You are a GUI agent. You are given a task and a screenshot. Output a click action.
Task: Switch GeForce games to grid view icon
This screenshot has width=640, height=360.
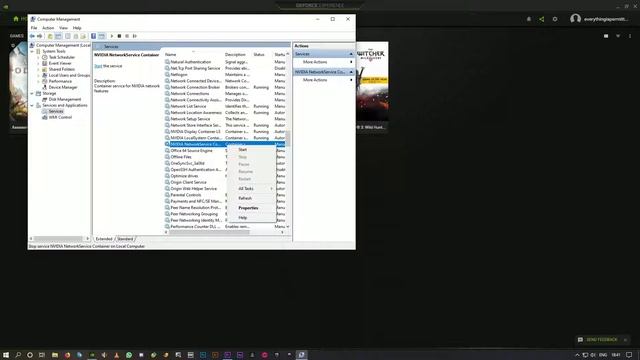[x=606, y=36]
